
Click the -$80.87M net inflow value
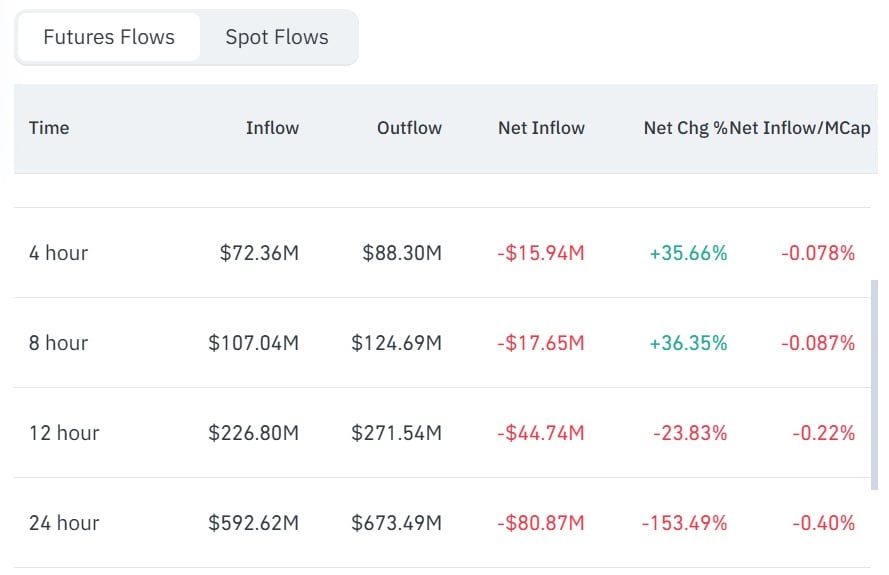541,523
